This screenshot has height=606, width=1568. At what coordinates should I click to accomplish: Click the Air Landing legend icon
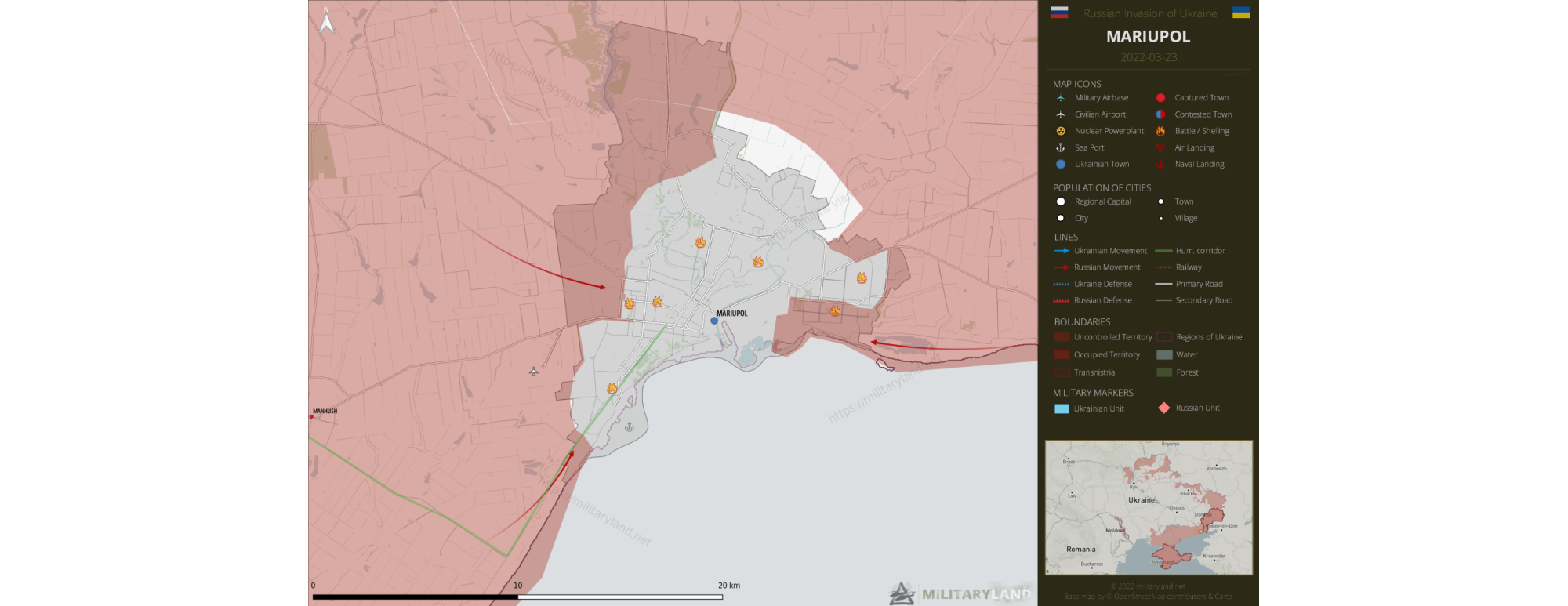pos(1160,147)
